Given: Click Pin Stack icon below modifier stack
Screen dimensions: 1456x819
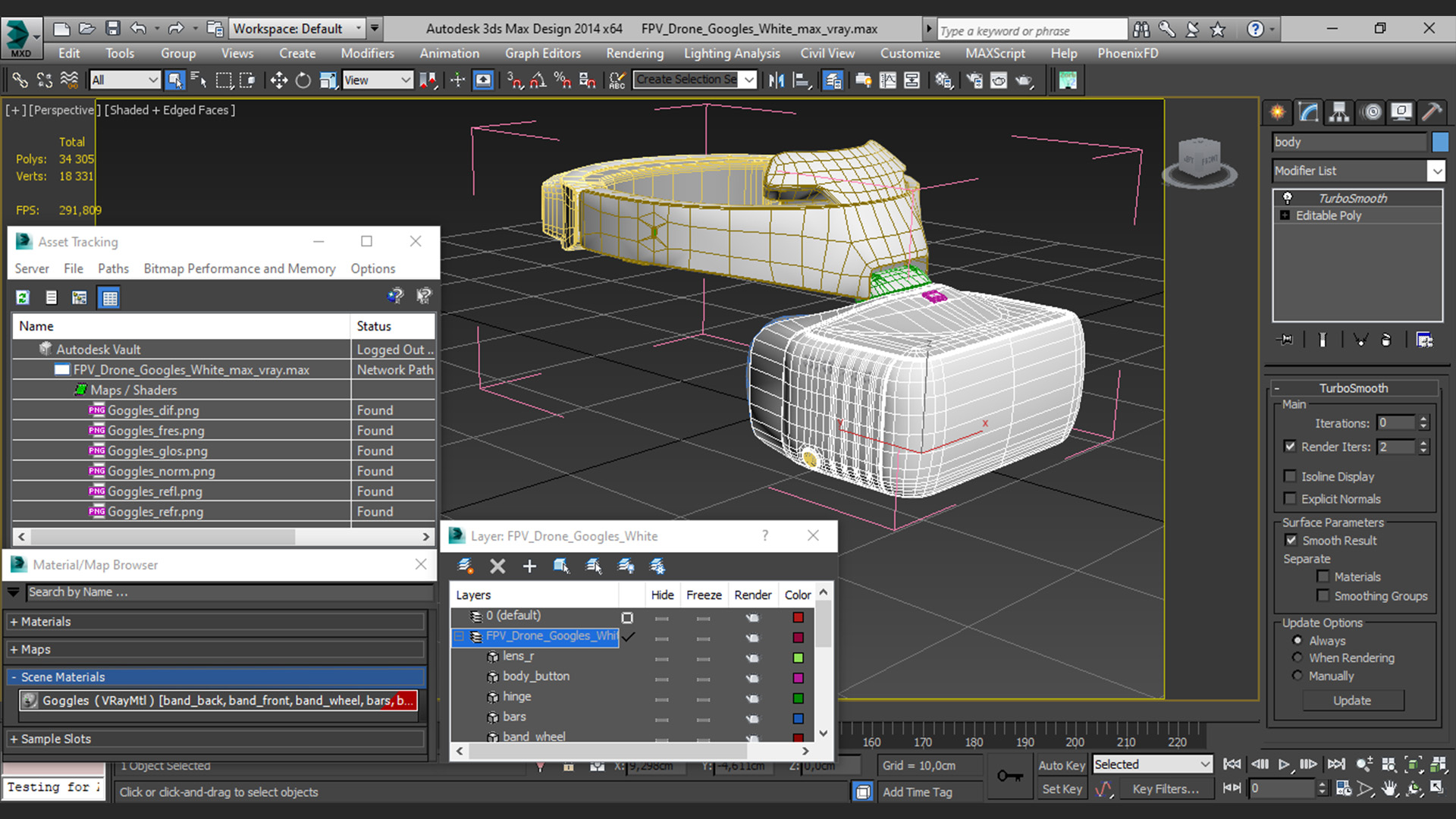Looking at the screenshot, I should [1286, 340].
